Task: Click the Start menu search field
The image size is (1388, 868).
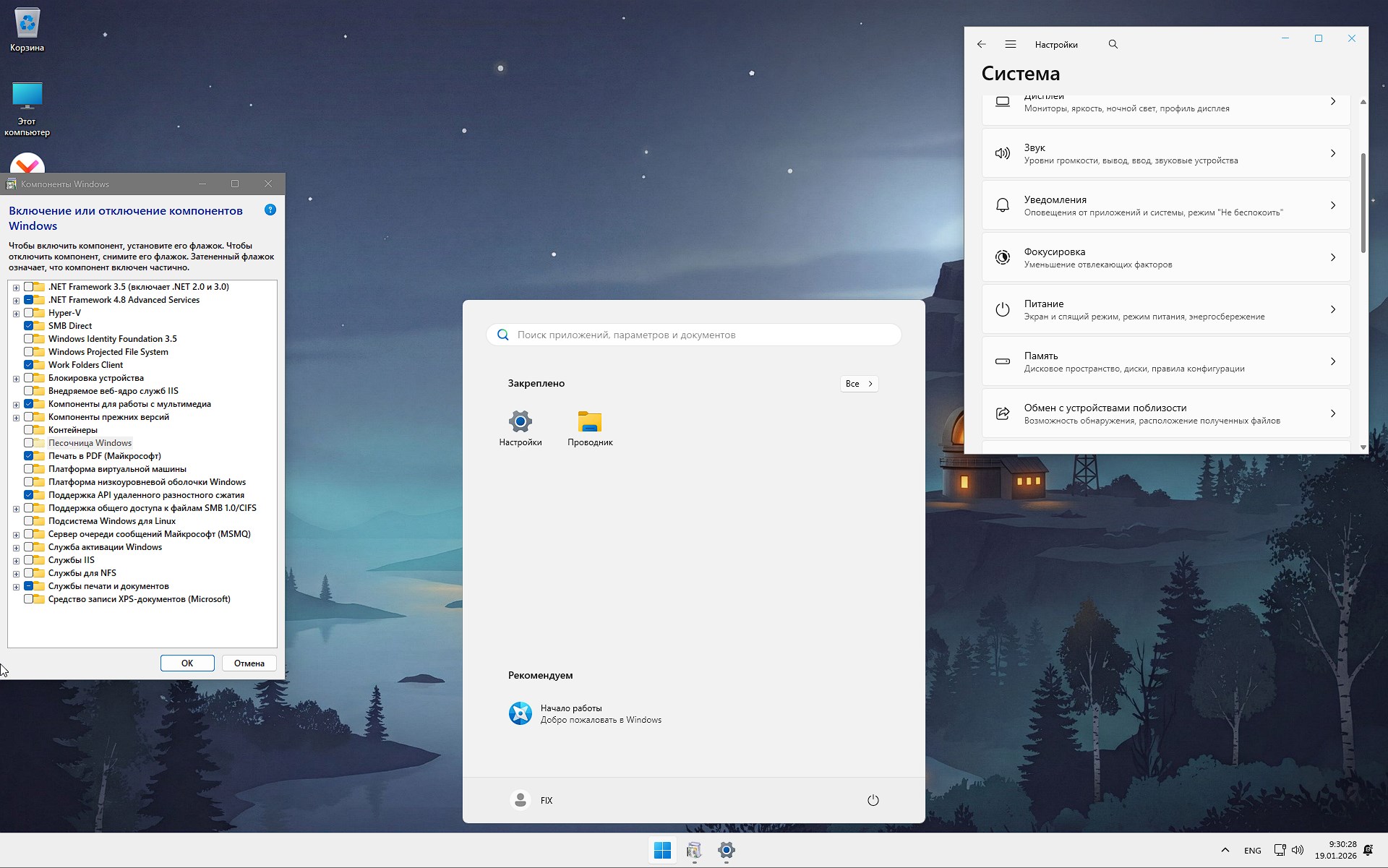Action: click(x=694, y=335)
